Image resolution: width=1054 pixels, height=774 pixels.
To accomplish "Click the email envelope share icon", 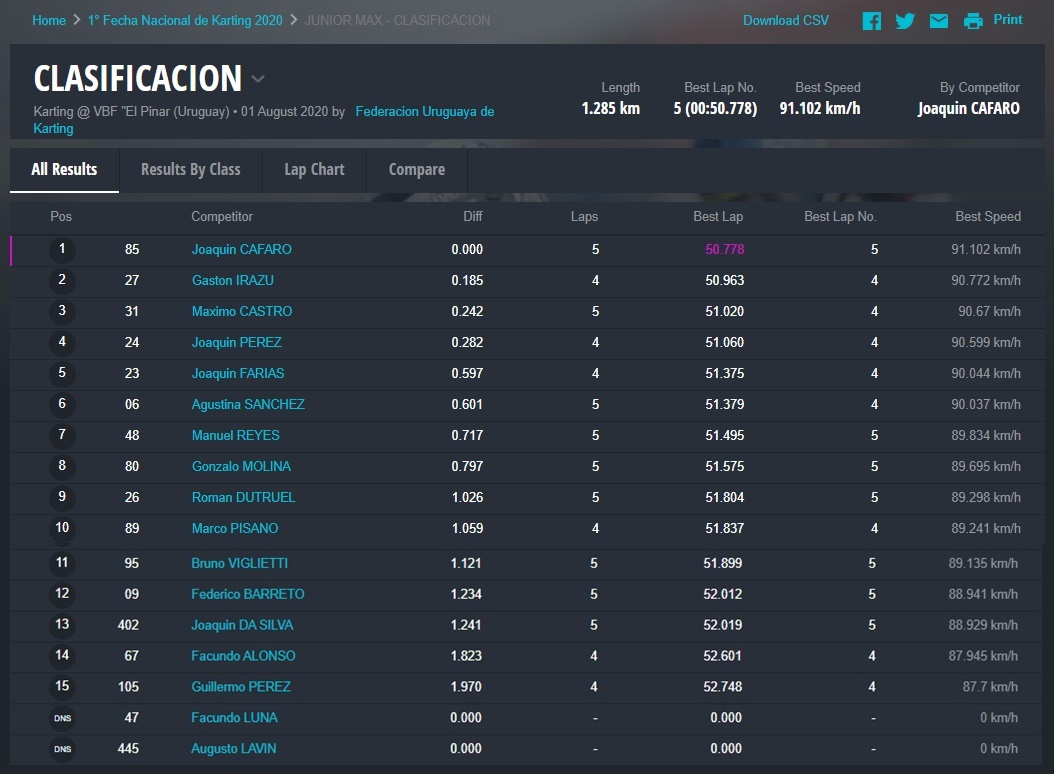I will coord(938,21).
